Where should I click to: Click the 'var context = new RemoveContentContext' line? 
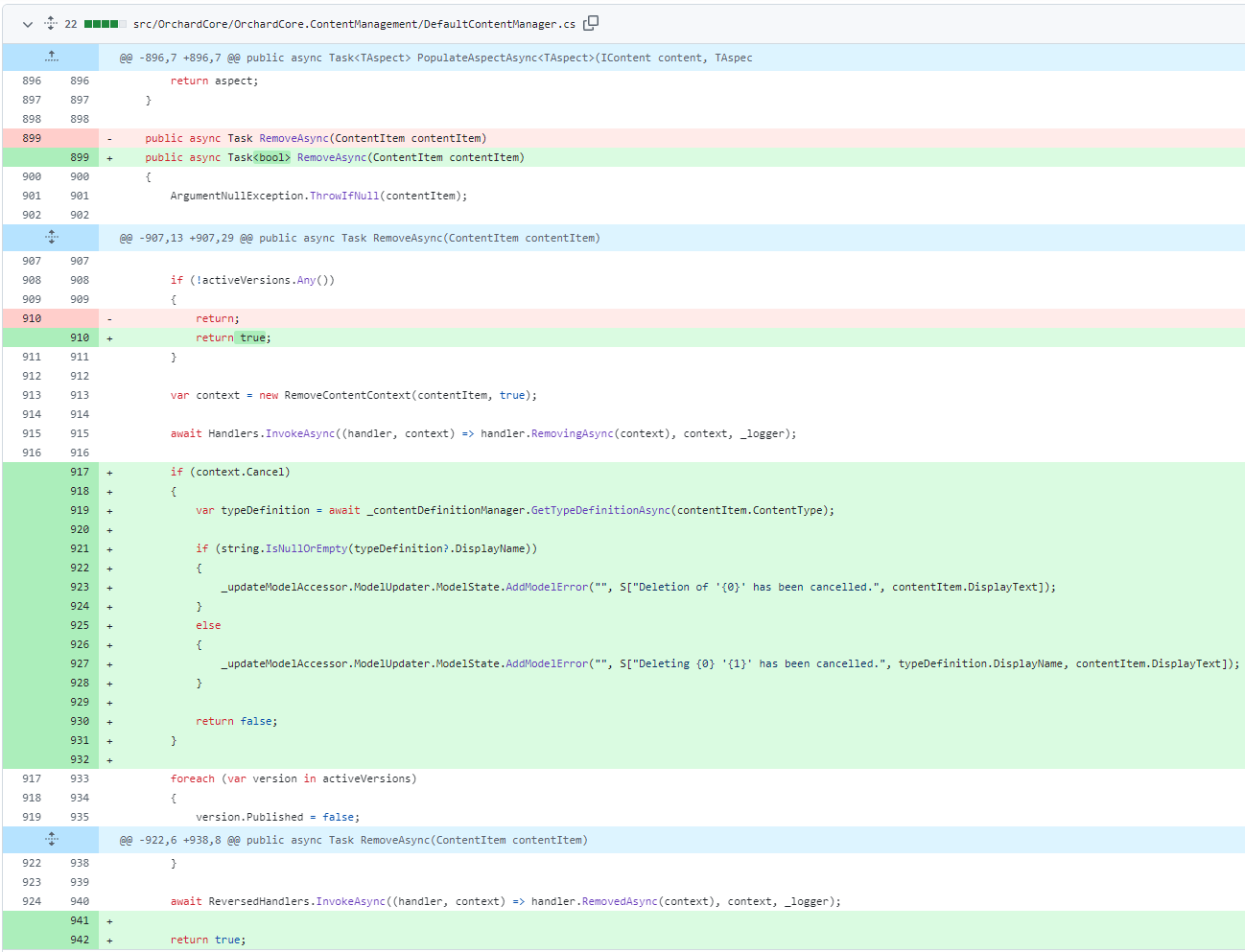coord(354,395)
